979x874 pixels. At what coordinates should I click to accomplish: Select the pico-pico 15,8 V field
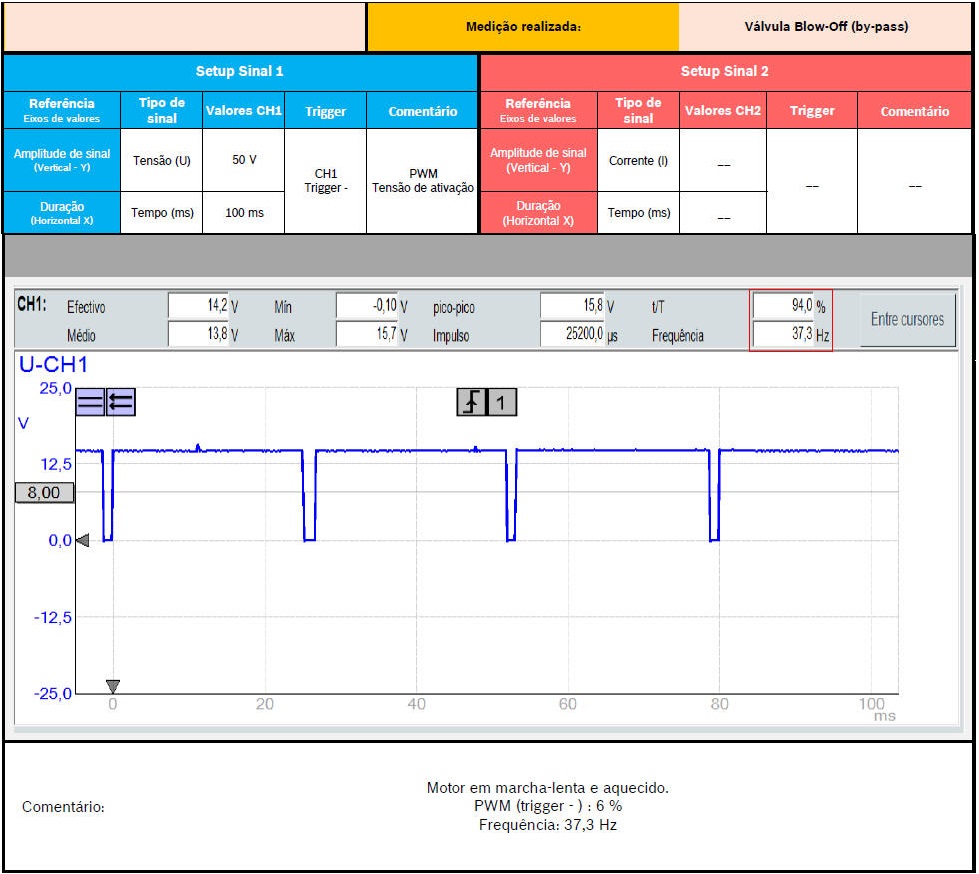coord(572,306)
